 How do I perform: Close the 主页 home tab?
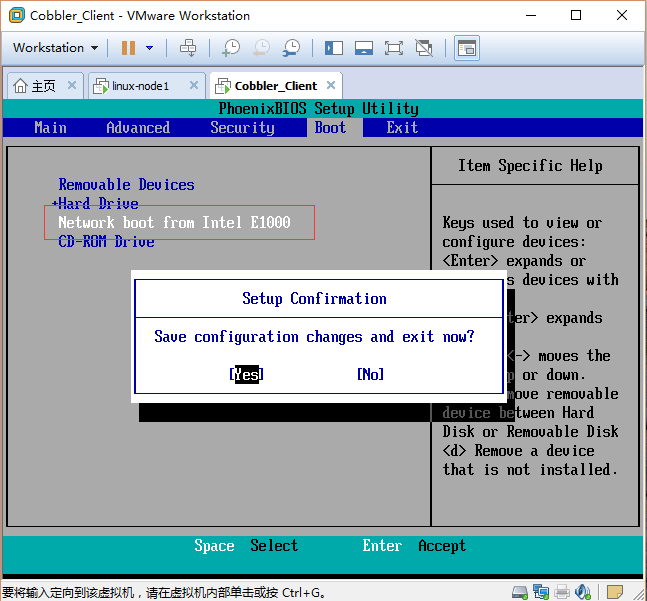coord(72,85)
